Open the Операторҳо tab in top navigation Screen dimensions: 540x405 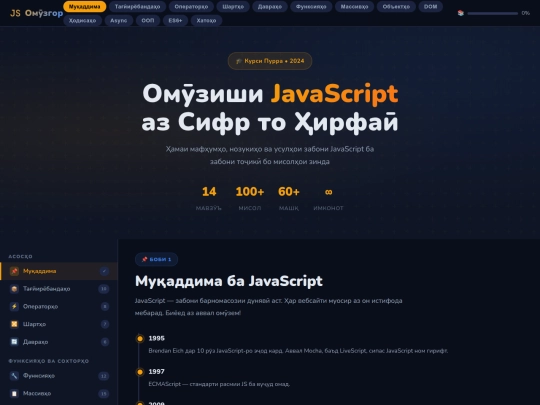pyautogui.click(x=191, y=7)
